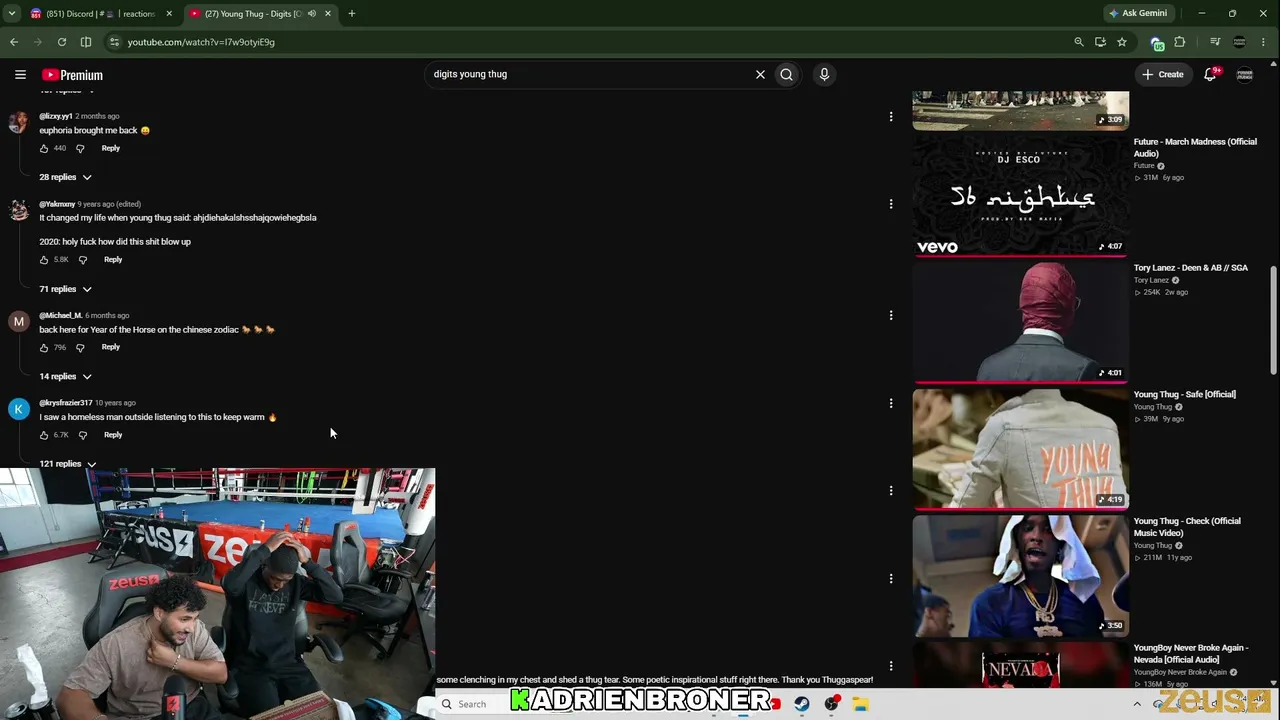This screenshot has width=1280, height=720.
Task: Open @Yakmxny's channel avatar
Action: [x=19, y=210]
